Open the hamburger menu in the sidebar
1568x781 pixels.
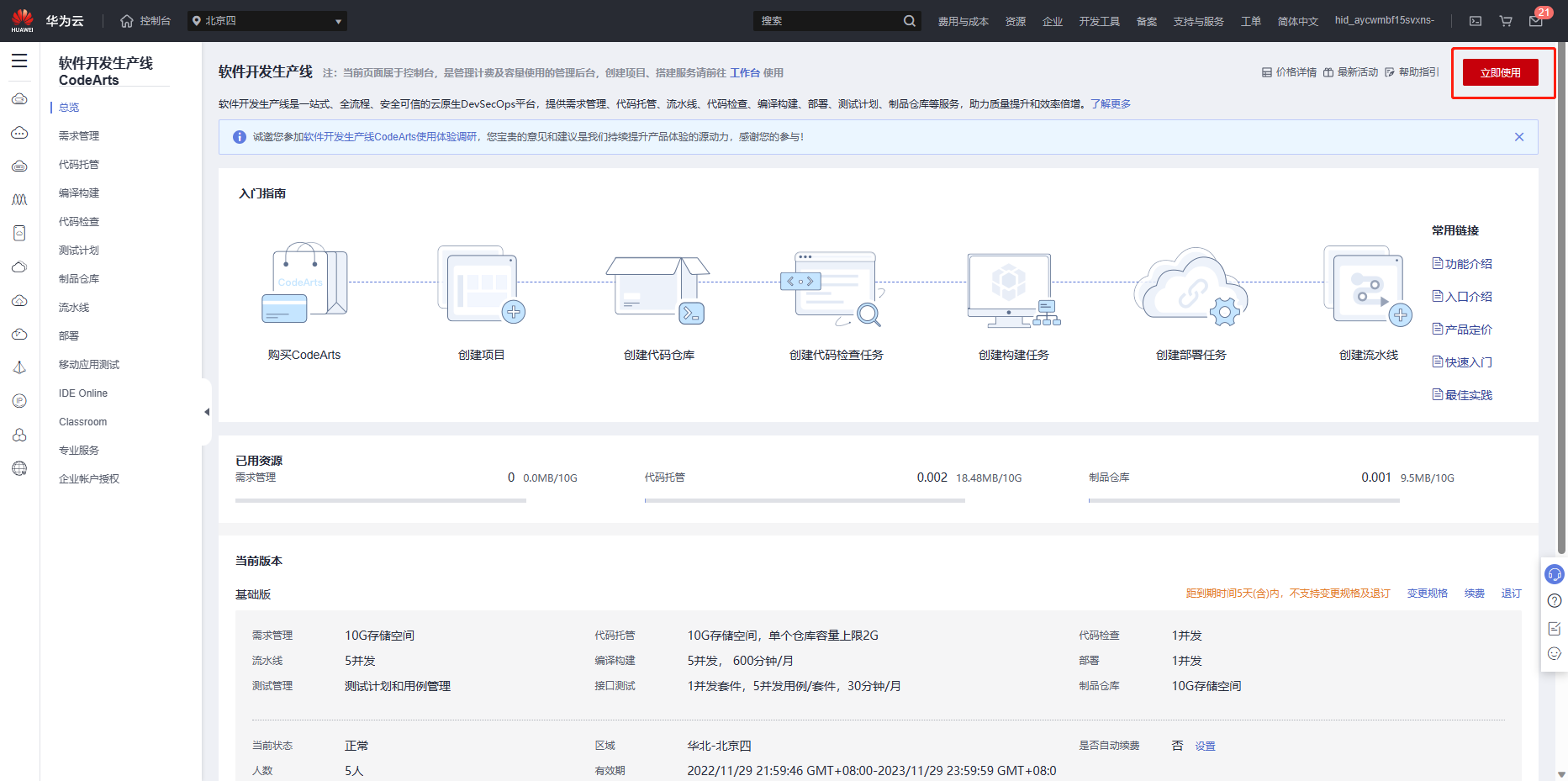click(19, 61)
